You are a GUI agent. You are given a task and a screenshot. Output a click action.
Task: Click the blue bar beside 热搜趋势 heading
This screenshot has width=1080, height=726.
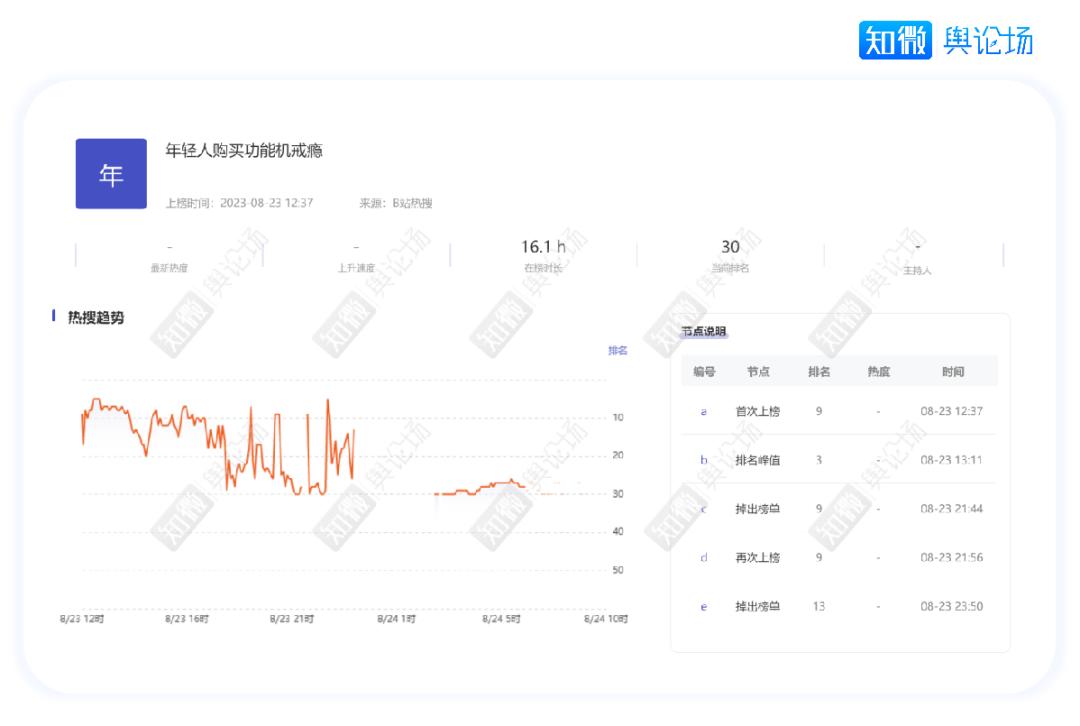pyautogui.click(x=53, y=316)
